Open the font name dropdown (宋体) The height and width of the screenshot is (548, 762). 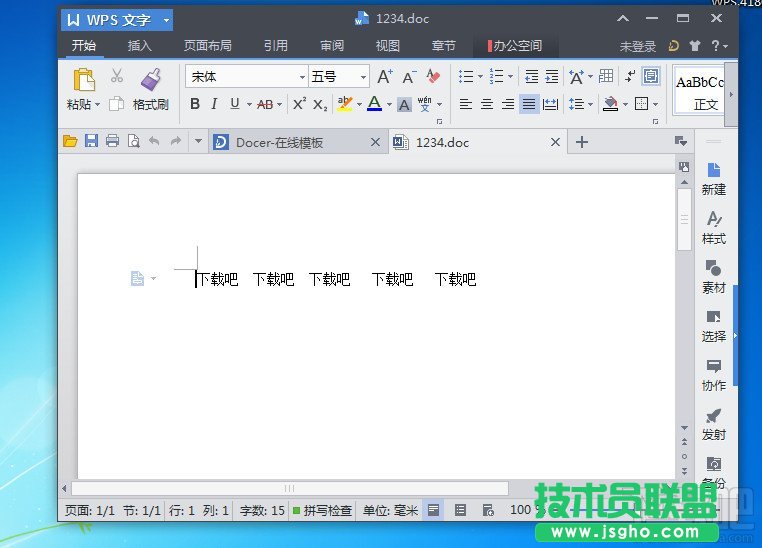point(302,77)
